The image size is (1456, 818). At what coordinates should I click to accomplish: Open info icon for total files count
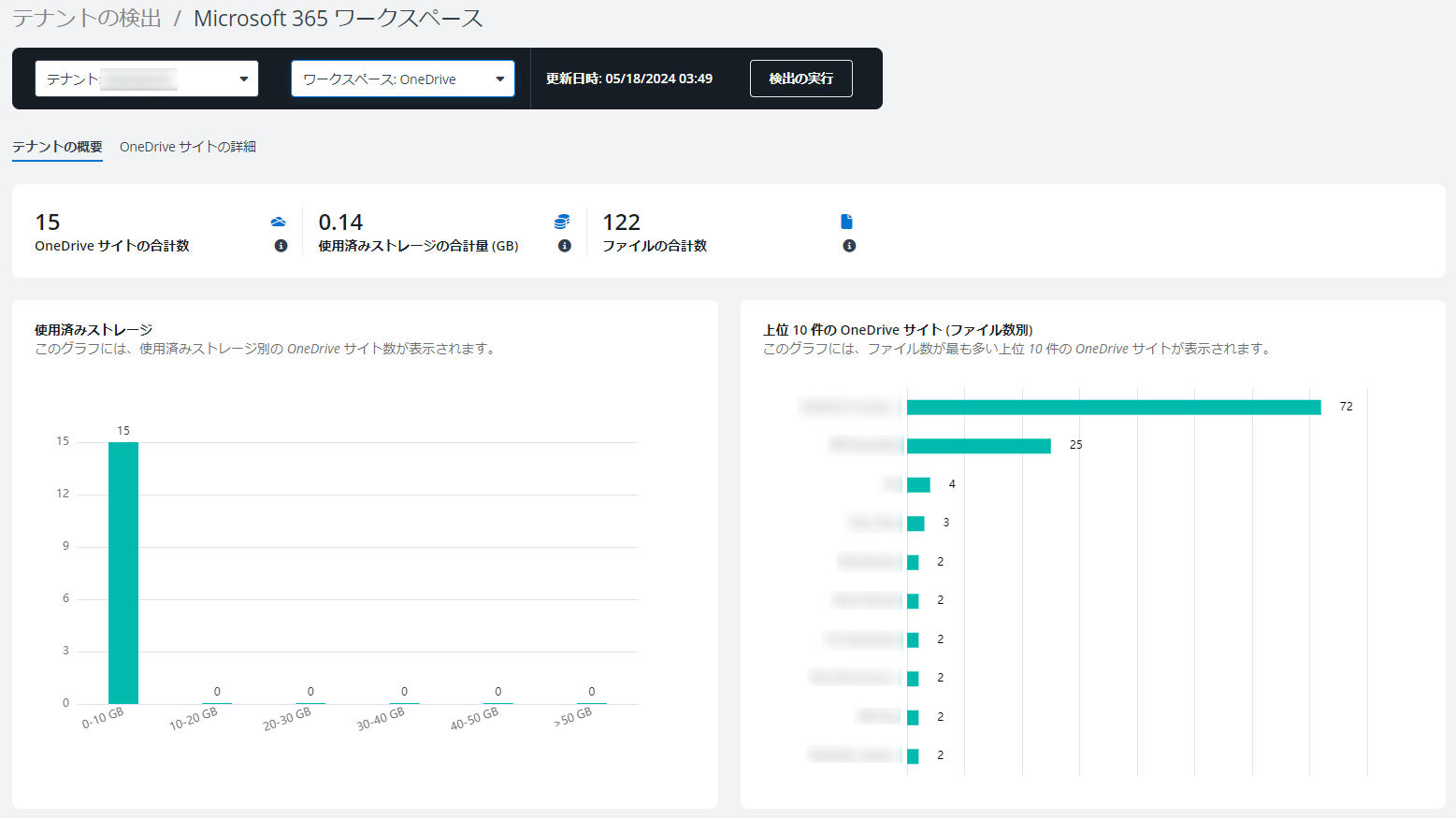point(849,246)
